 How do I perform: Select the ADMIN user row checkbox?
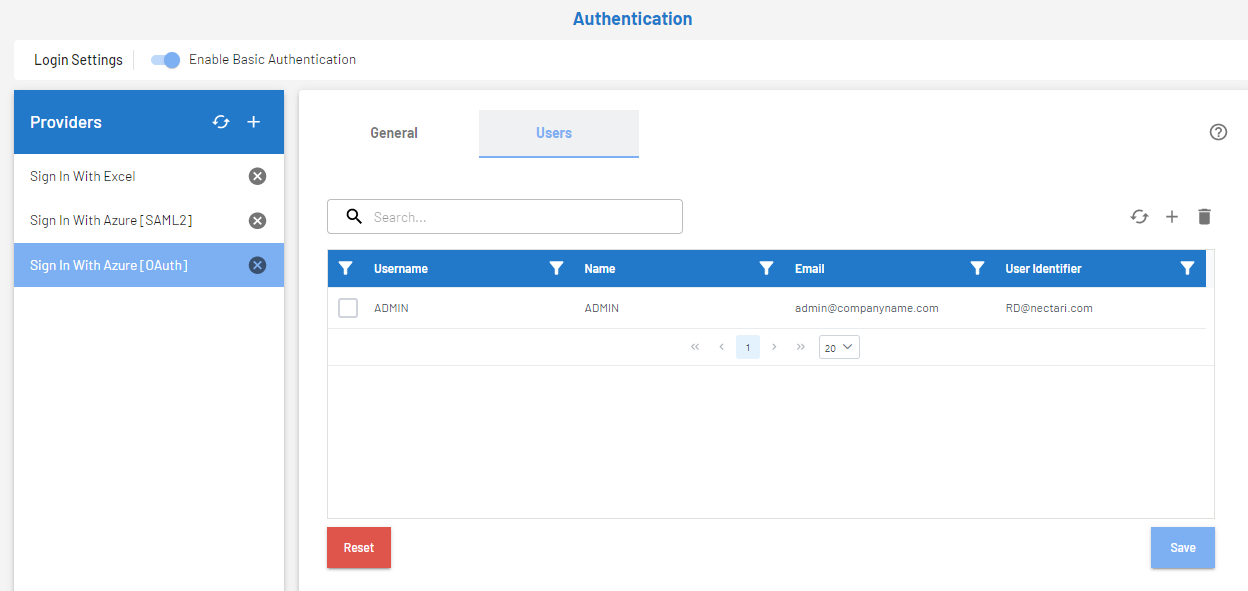[x=347, y=308]
